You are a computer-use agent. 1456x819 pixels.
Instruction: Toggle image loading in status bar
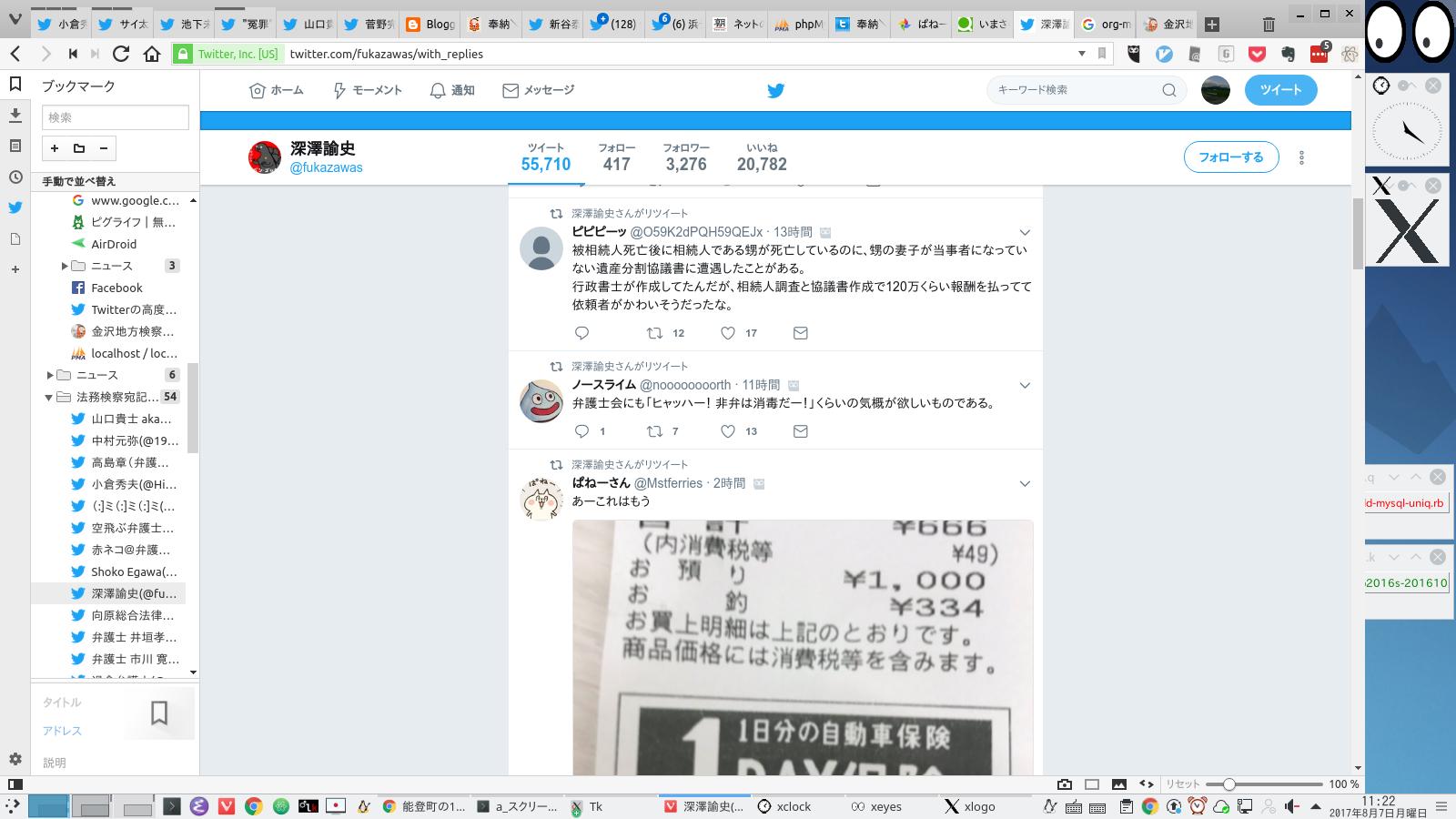click(1119, 784)
